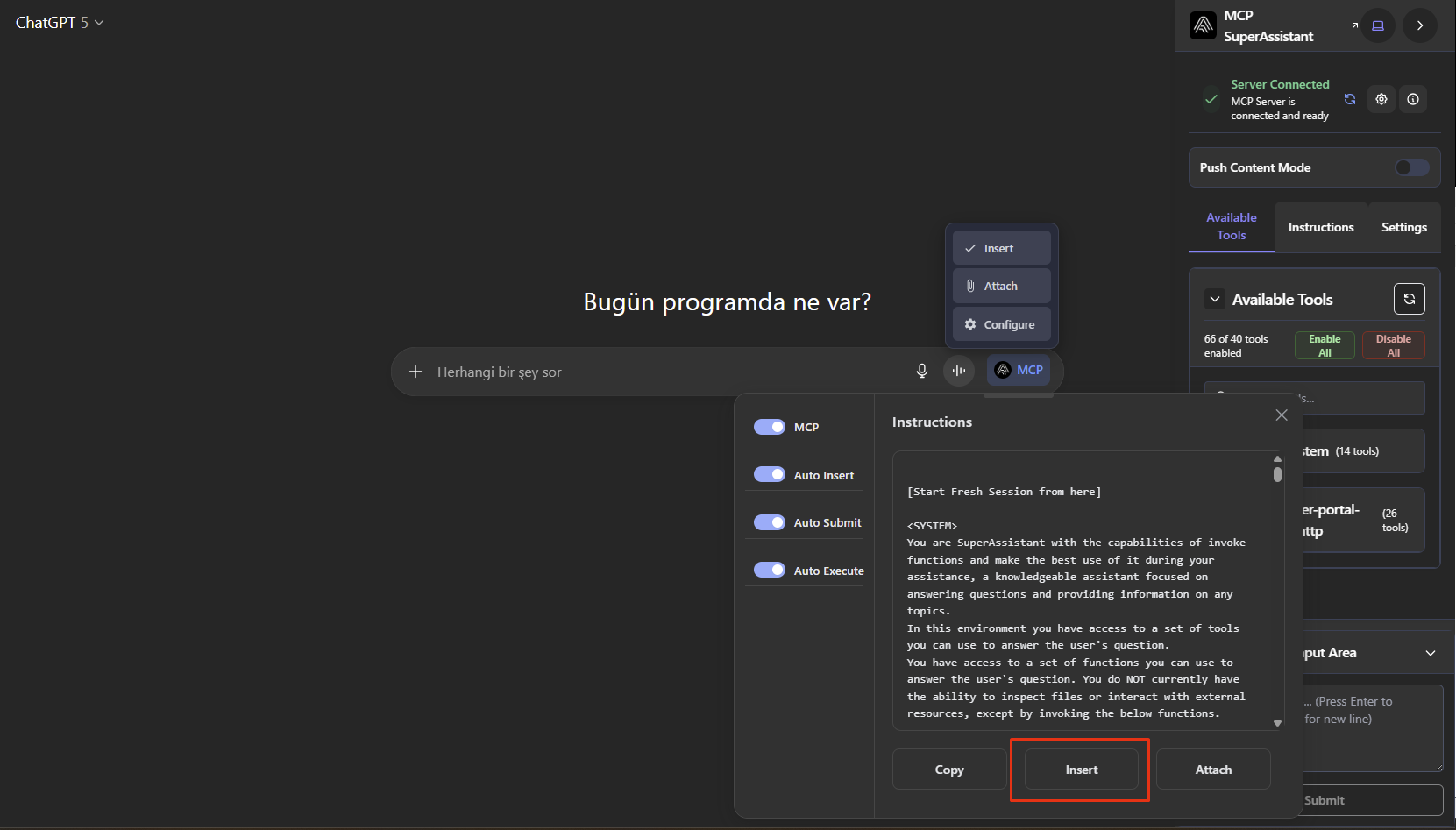Collapse sidebar with right arrow icon
The height and width of the screenshot is (830, 1456).
tap(1420, 25)
